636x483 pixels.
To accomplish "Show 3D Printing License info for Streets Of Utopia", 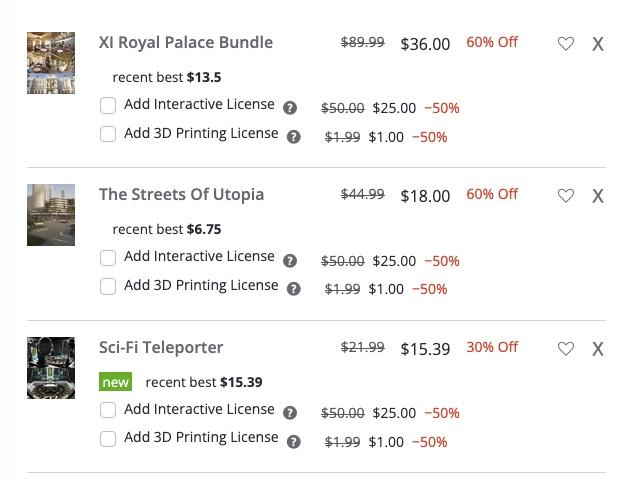I will pyautogui.click(x=294, y=289).
